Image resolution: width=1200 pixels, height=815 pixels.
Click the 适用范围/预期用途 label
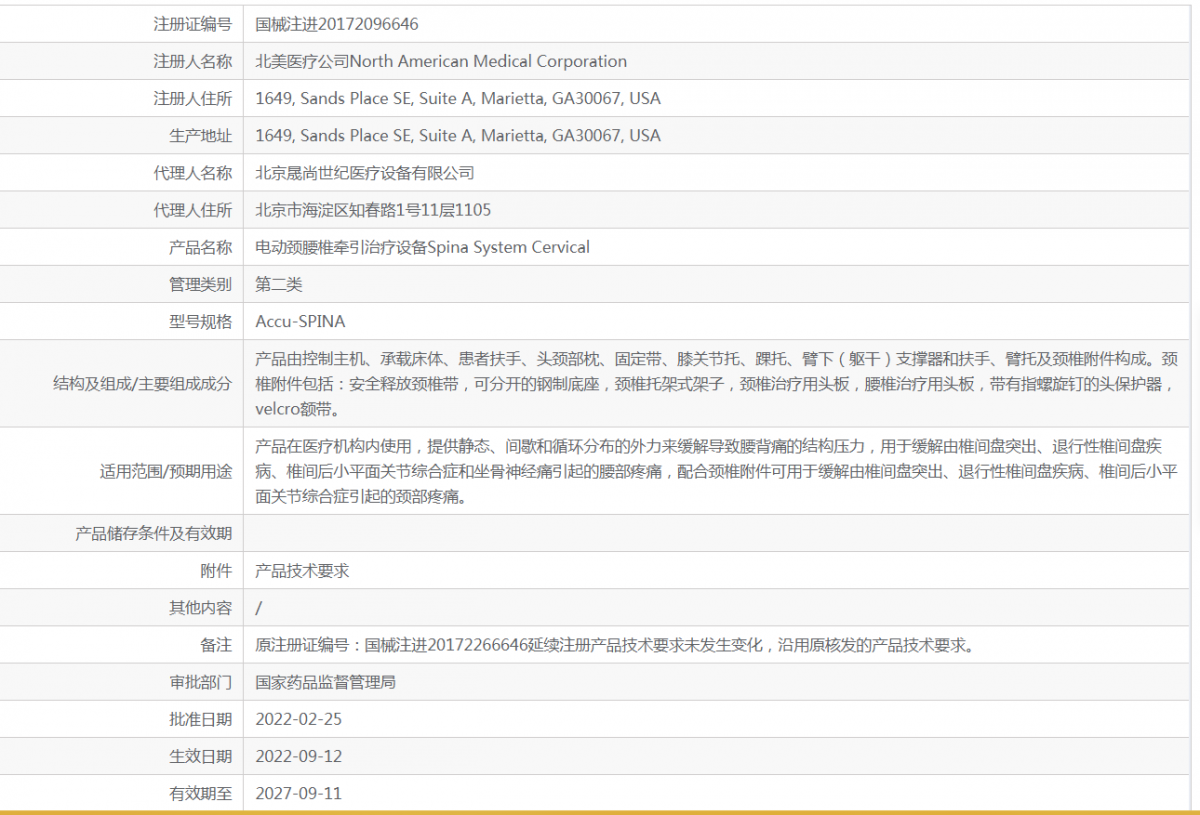(x=166, y=471)
